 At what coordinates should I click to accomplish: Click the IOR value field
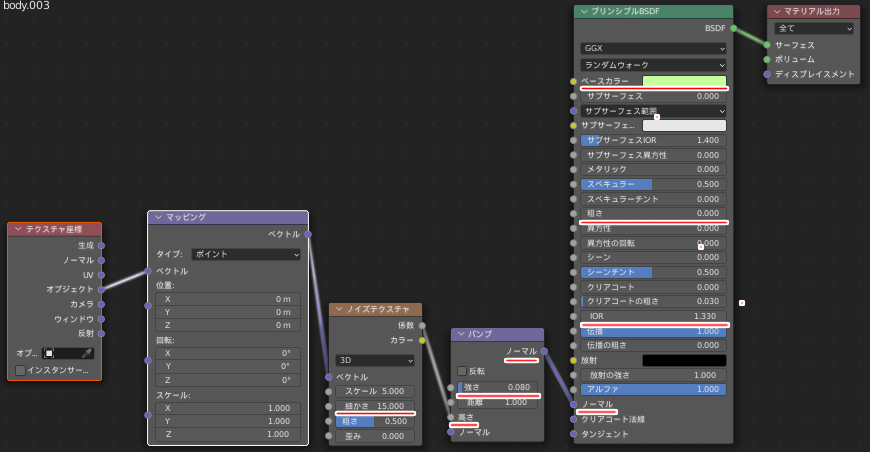coord(653,316)
